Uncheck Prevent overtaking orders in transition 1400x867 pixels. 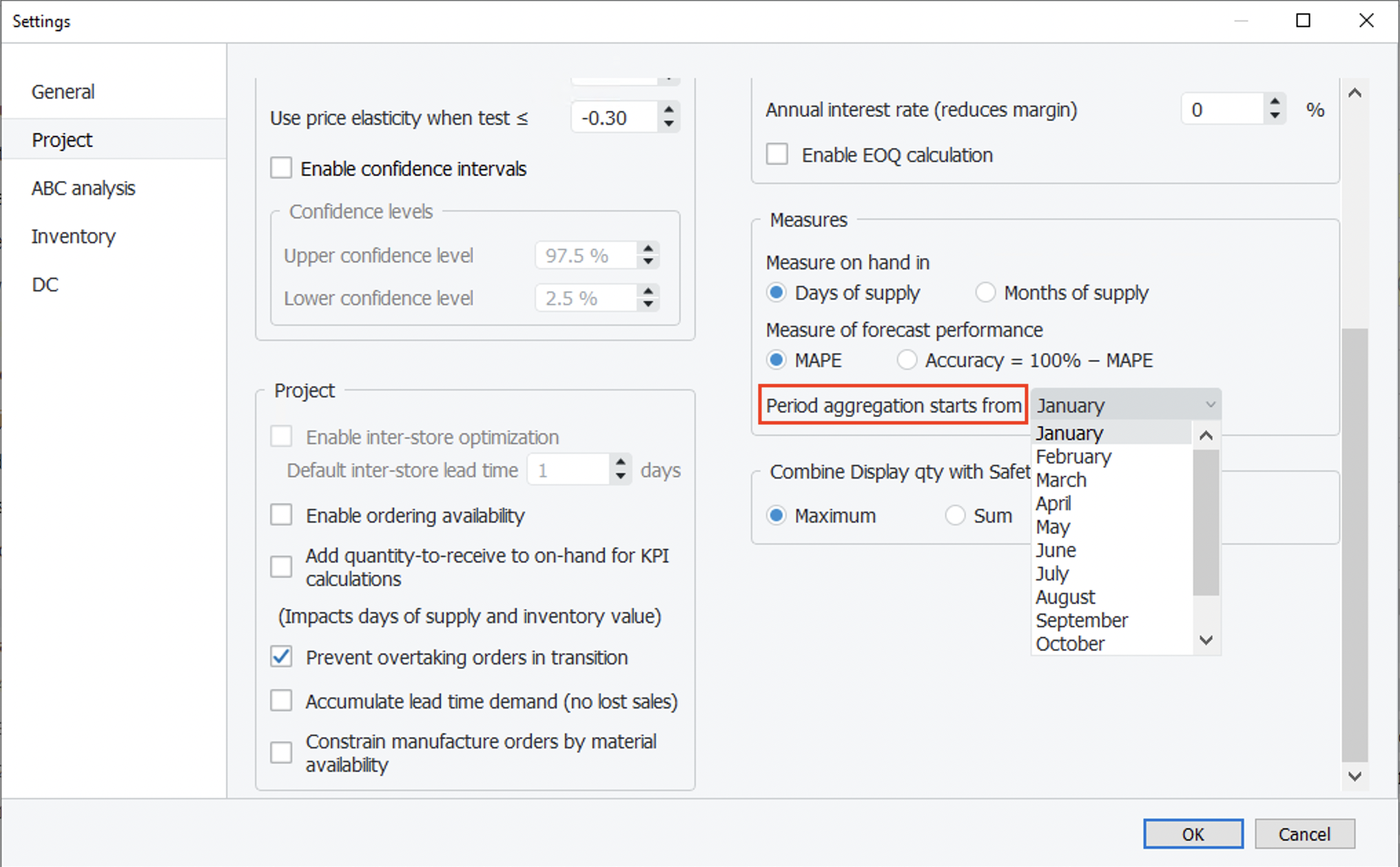tap(281, 657)
